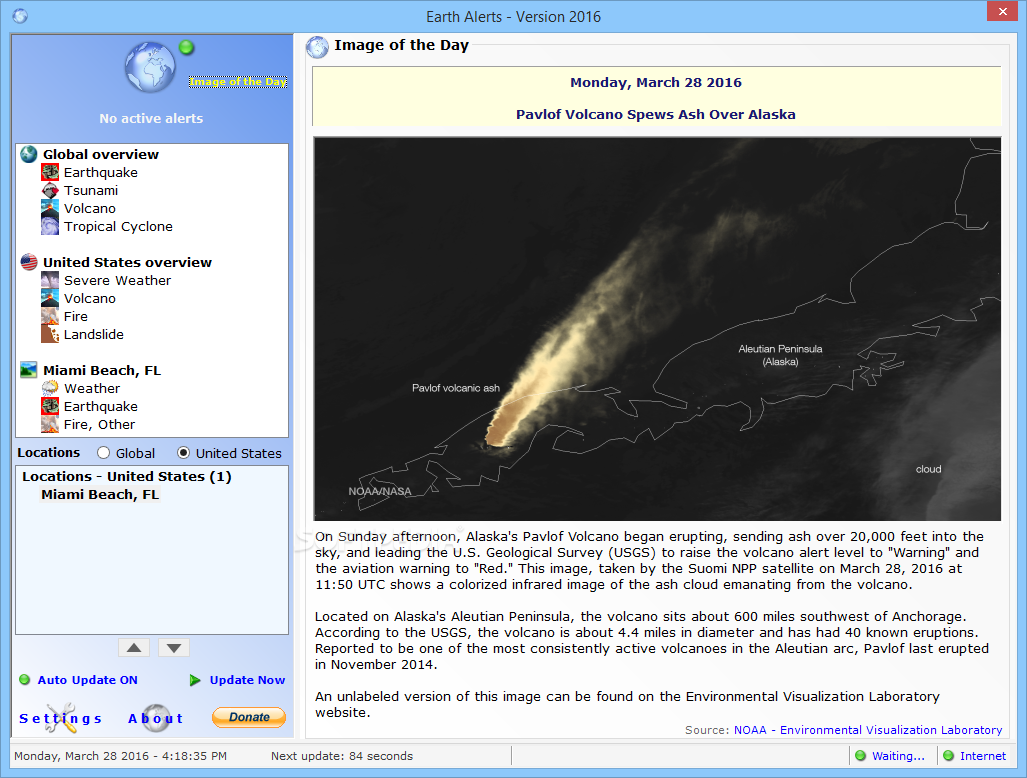This screenshot has height=778, width=1027.
Task: Click the Fire icon under United States overview
Action: 50,316
